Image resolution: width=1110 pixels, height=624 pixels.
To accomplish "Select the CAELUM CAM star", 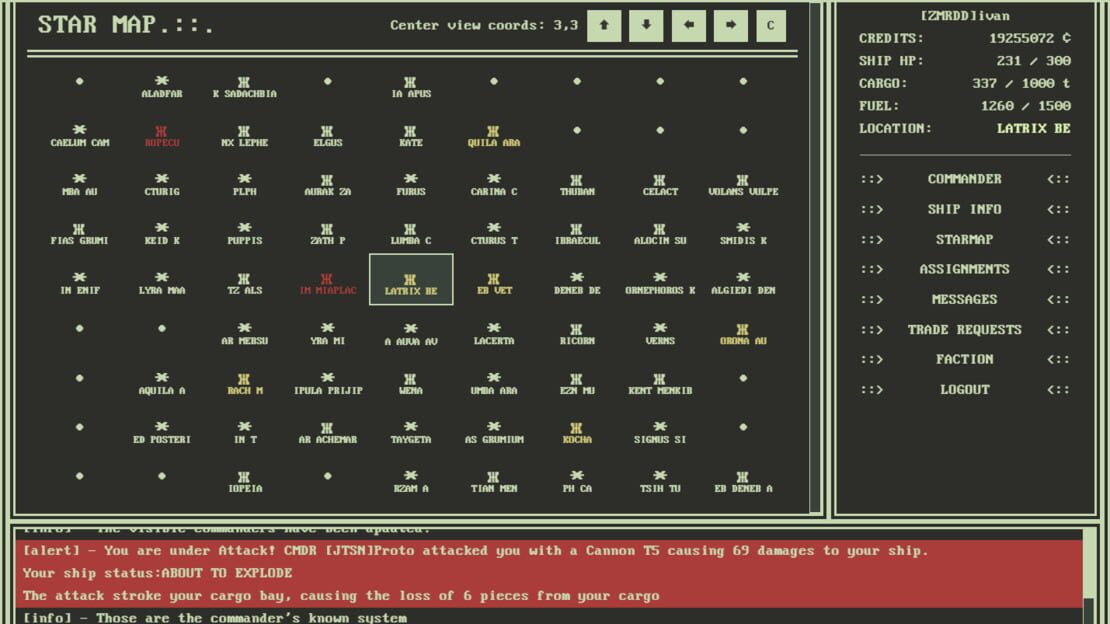I will pyautogui.click(x=79, y=136).
